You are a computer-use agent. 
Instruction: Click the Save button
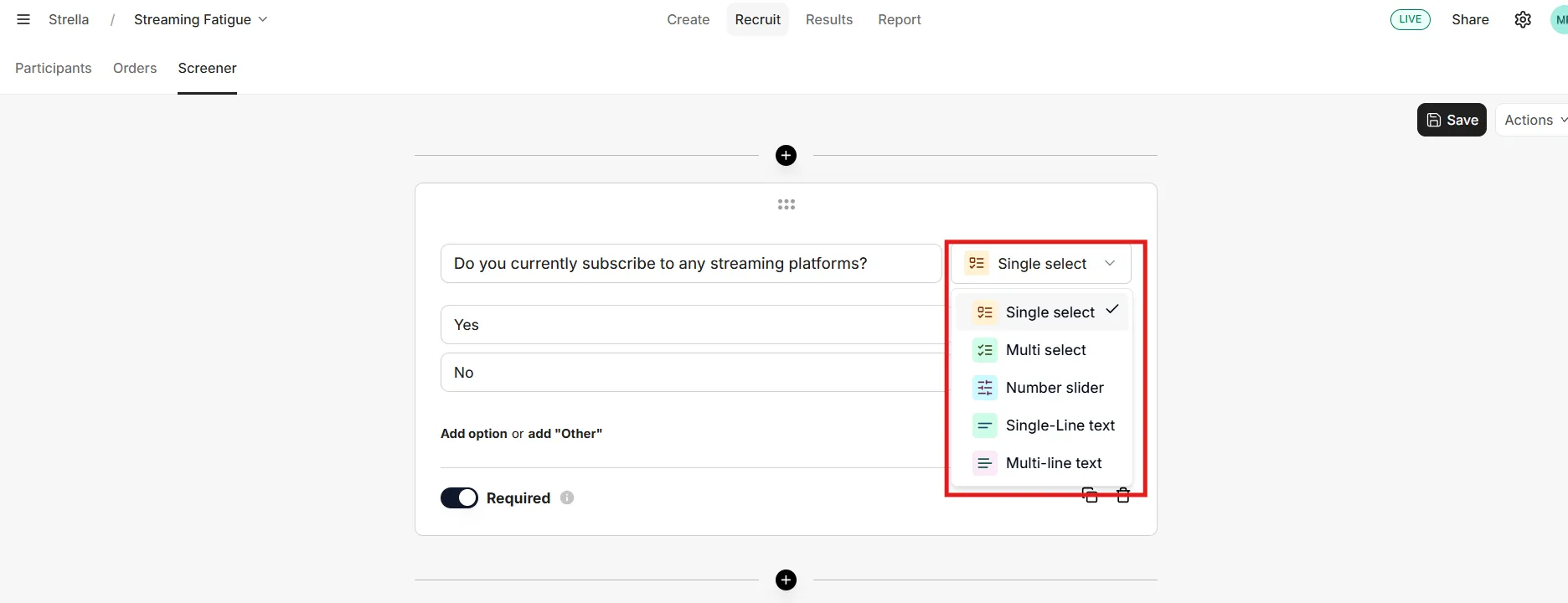pyautogui.click(x=1452, y=120)
